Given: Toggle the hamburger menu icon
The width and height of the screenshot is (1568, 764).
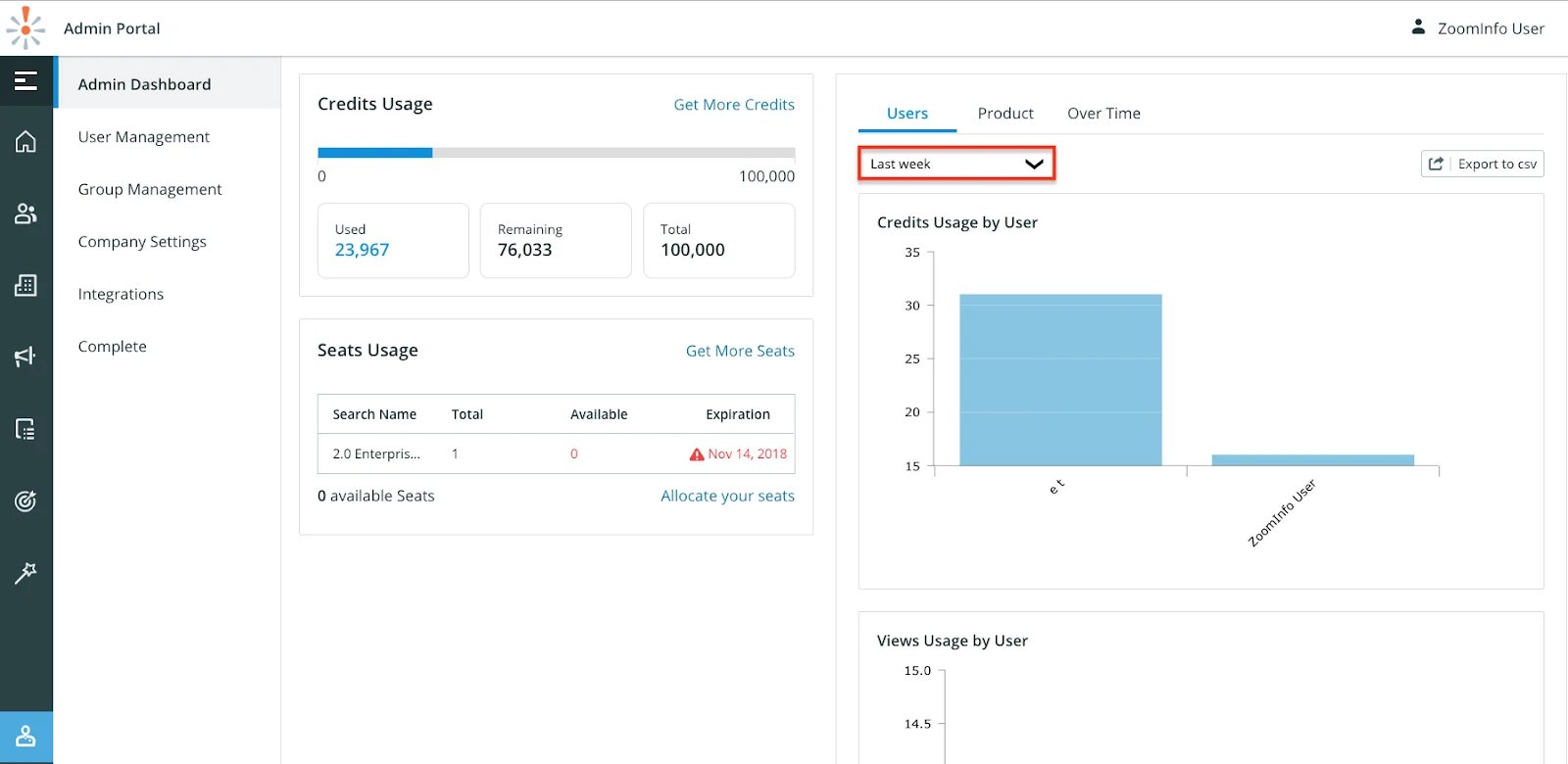Looking at the screenshot, I should (26, 81).
